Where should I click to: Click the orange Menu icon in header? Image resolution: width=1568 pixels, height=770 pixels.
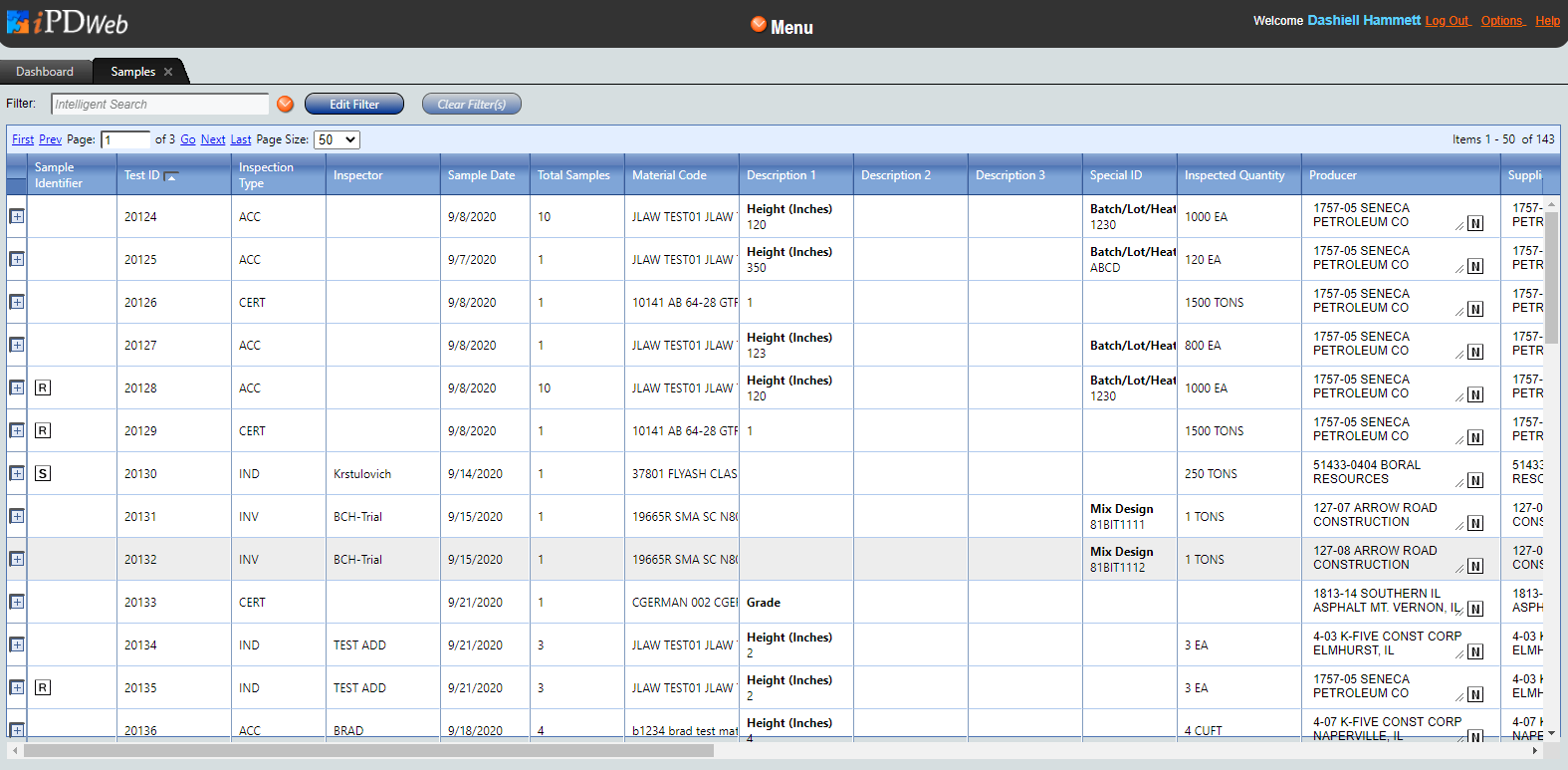click(759, 25)
